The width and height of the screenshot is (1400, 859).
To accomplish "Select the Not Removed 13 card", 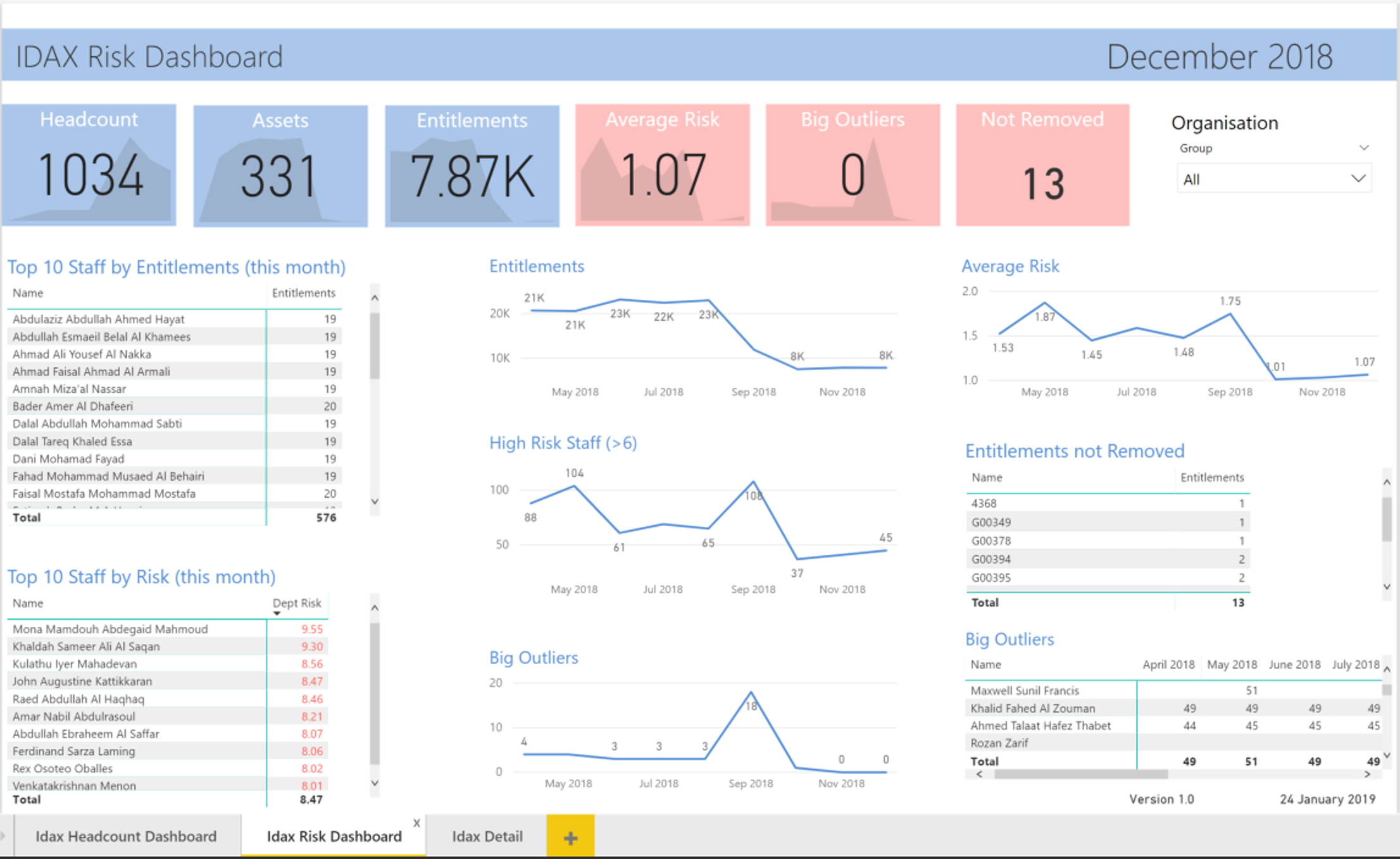I will pyautogui.click(x=1042, y=166).
